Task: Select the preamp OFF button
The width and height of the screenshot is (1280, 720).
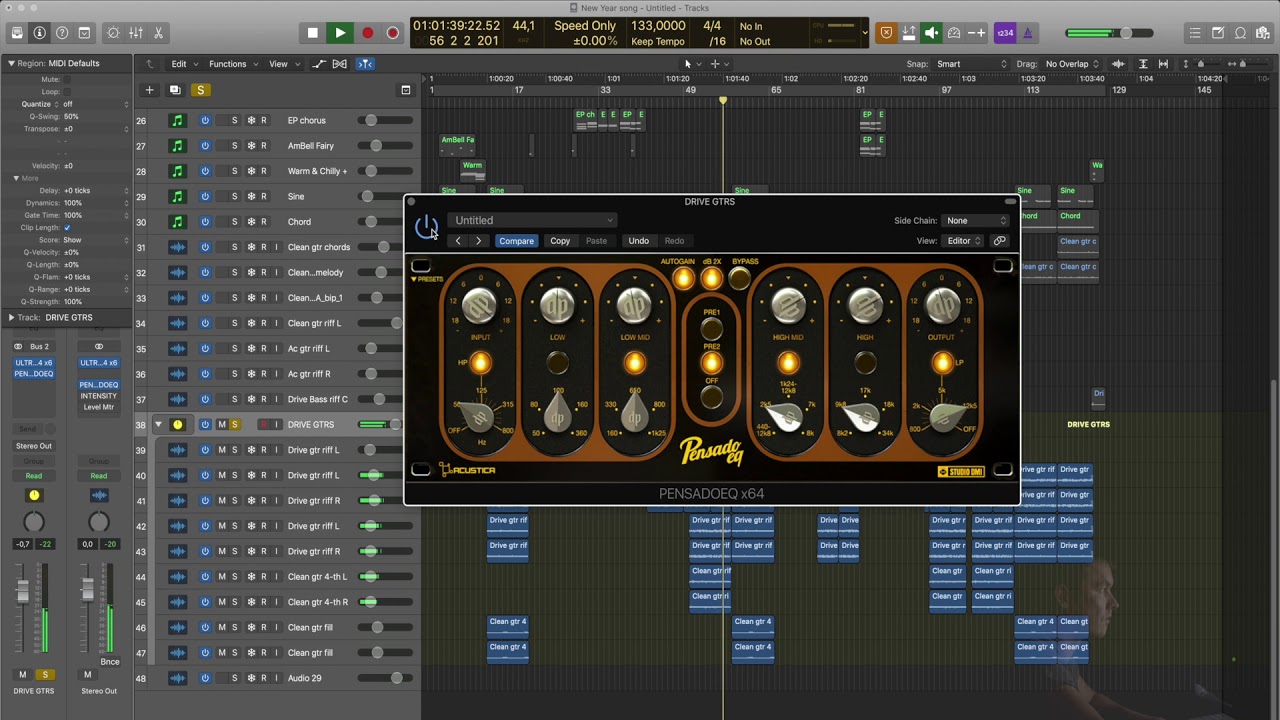Action: coord(711,396)
